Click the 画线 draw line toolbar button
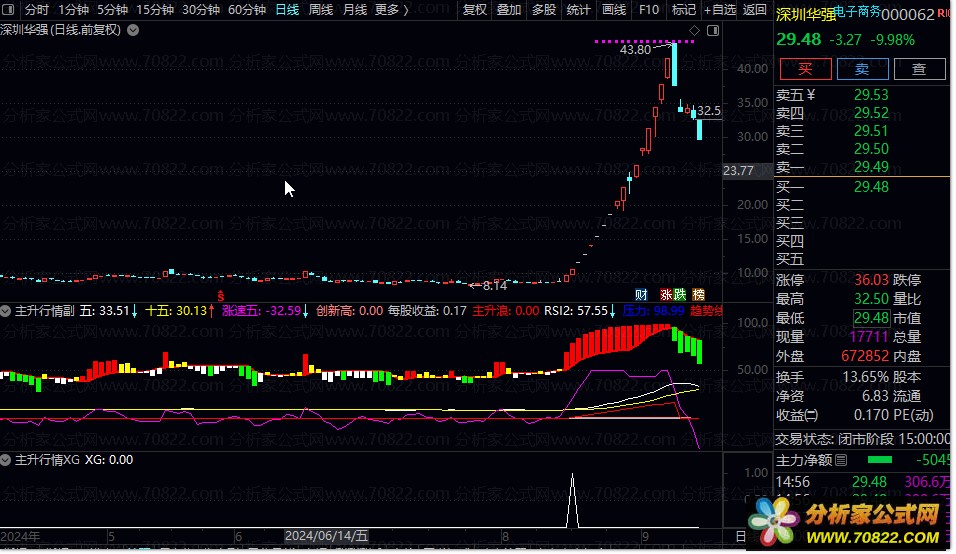Screen dimensions: 956x554 click(x=613, y=10)
